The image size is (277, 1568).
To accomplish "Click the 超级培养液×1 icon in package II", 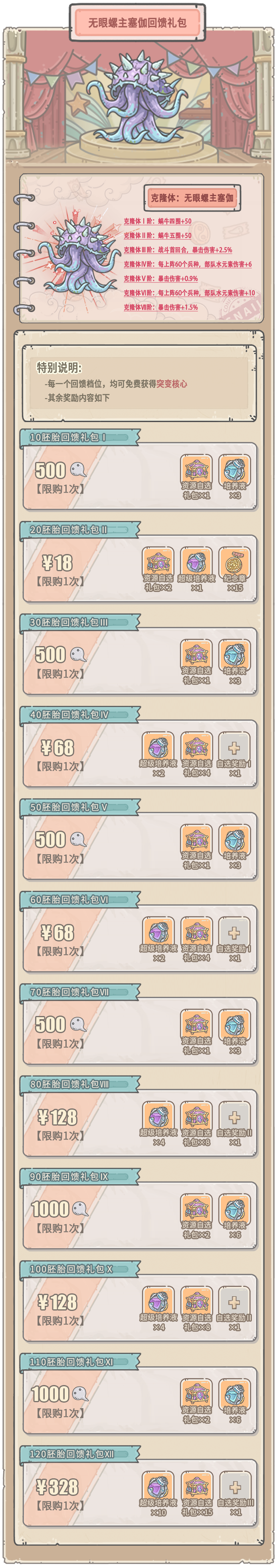I will tap(196, 563).
